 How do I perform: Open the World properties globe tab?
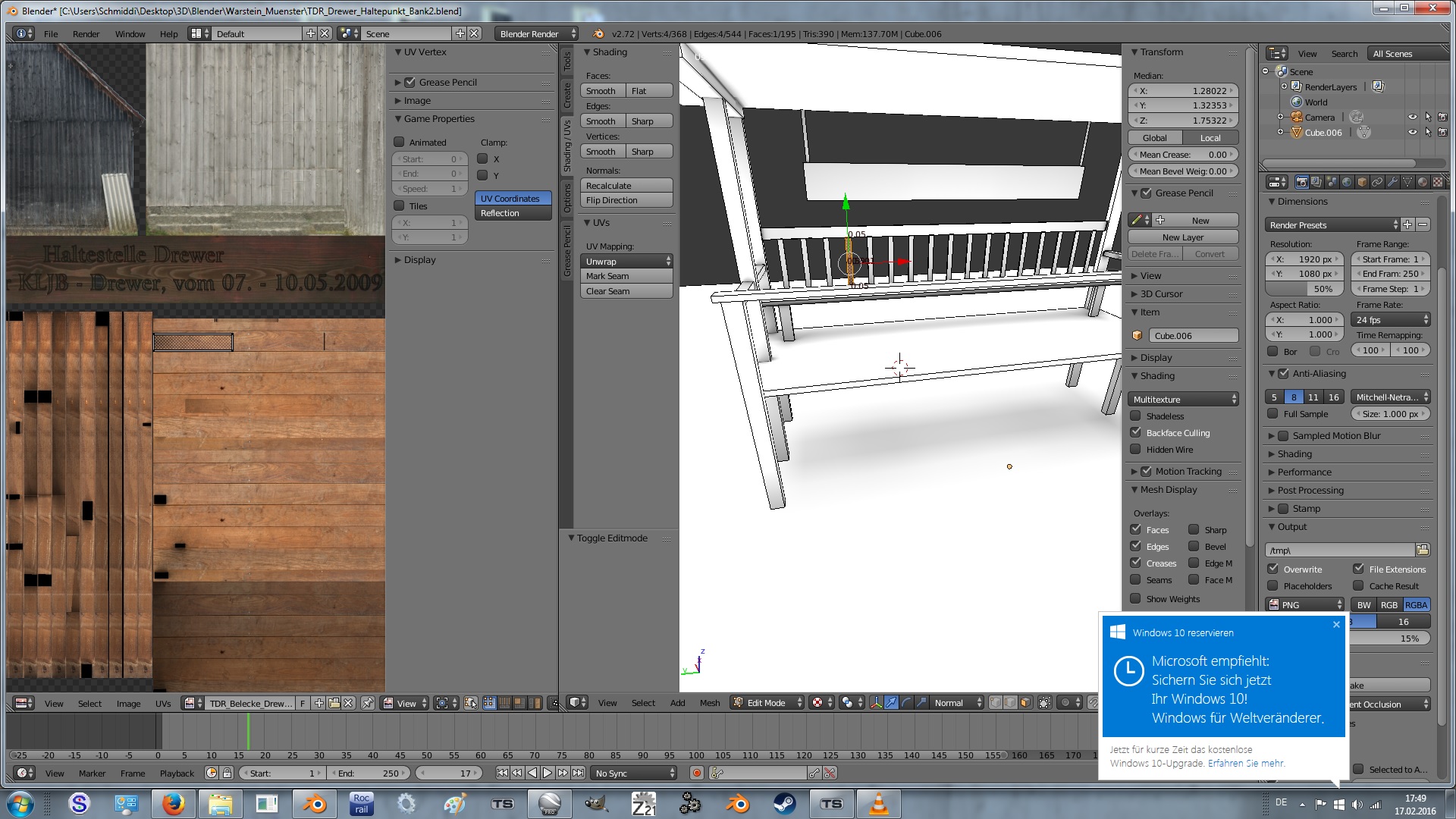pos(1347,182)
